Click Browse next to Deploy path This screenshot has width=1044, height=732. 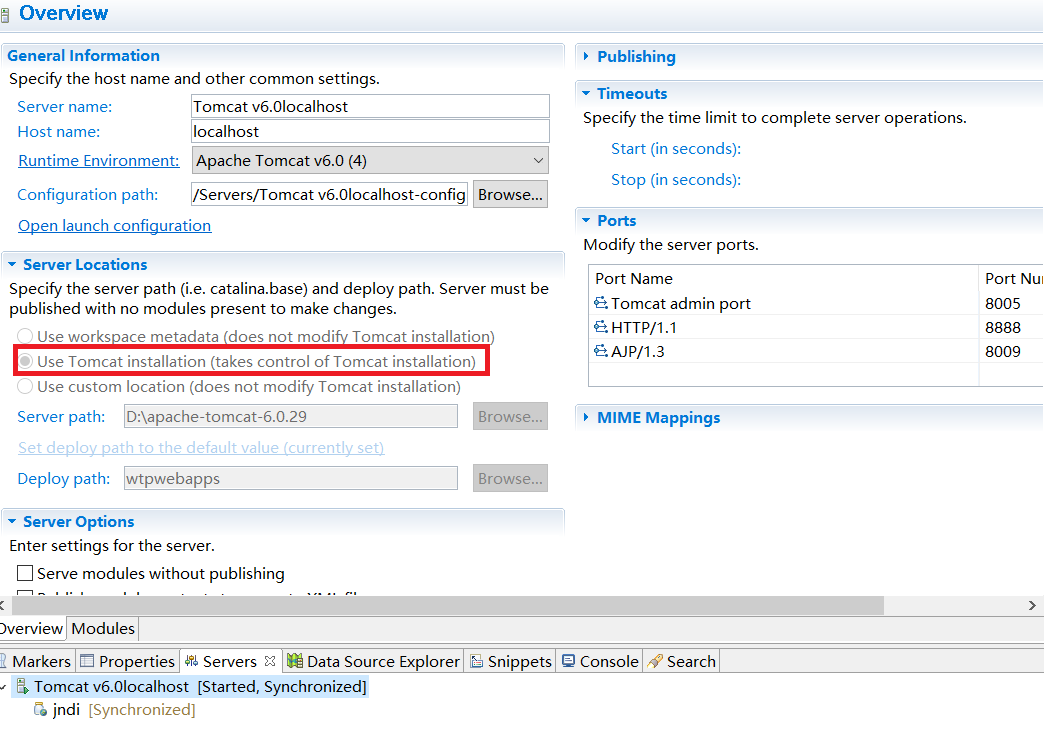coord(510,478)
